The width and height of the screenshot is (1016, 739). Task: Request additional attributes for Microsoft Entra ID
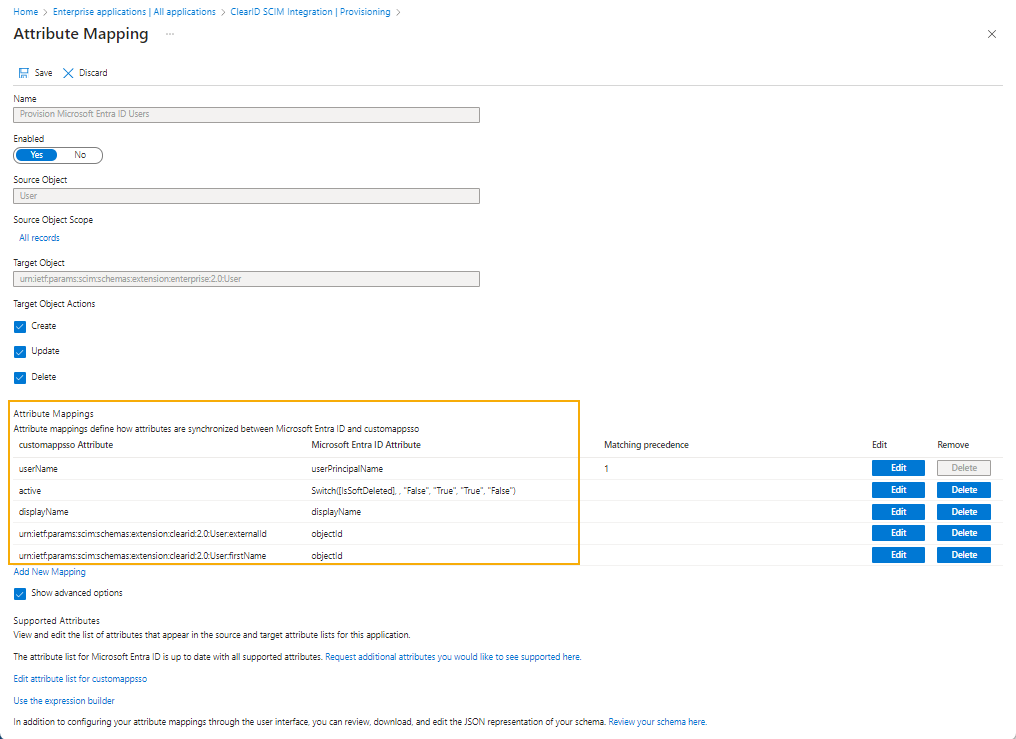click(452, 655)
